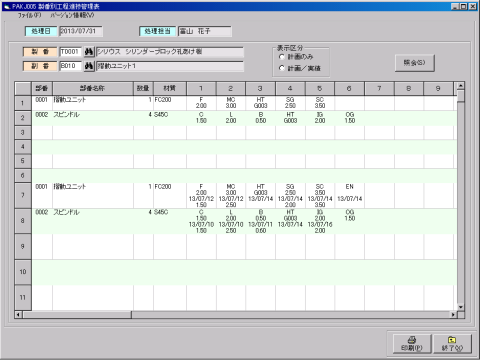Image resolution: width=480 pixels, height=360 pixels.
Task: Click the IG 2.00 13/07/16 cell in row 8
Action: tap(320, 221)
